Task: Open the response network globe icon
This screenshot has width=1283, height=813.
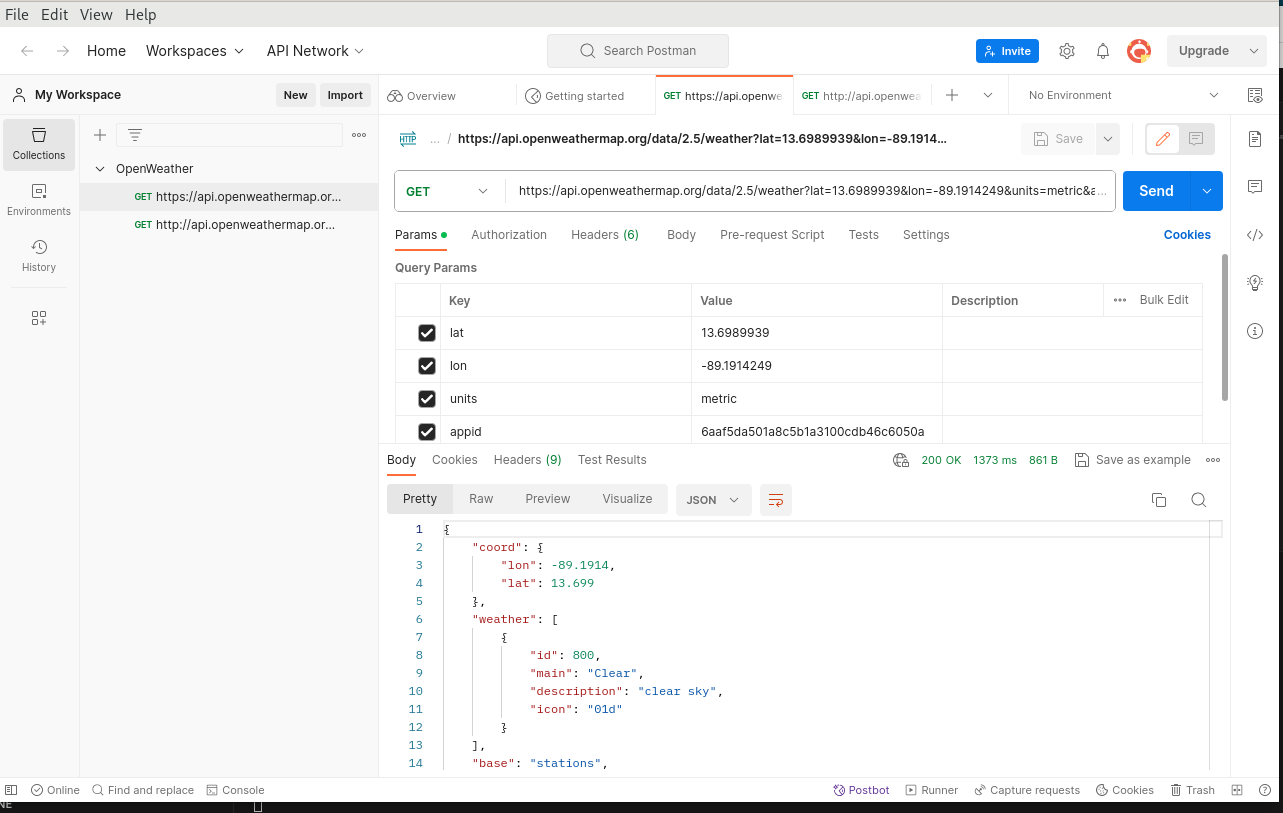Action: [901, 460]
